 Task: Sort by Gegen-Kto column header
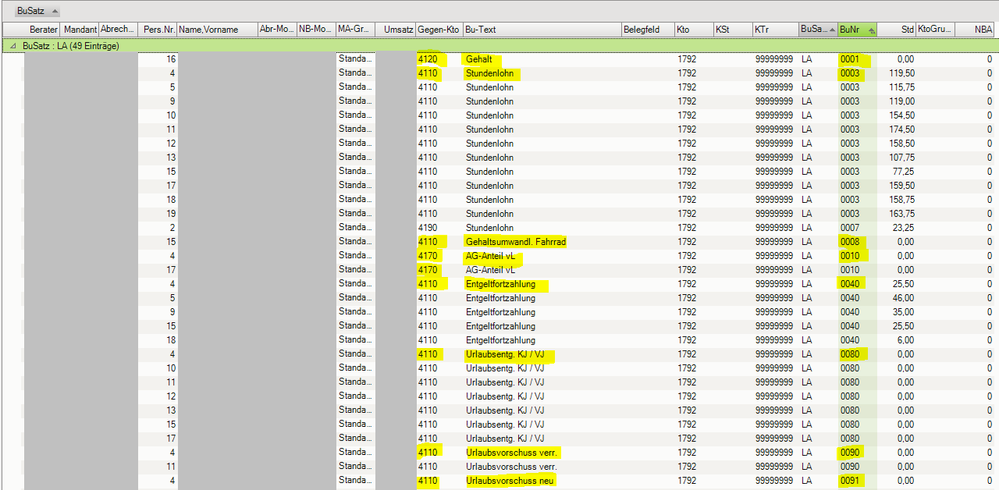point(439,29)
